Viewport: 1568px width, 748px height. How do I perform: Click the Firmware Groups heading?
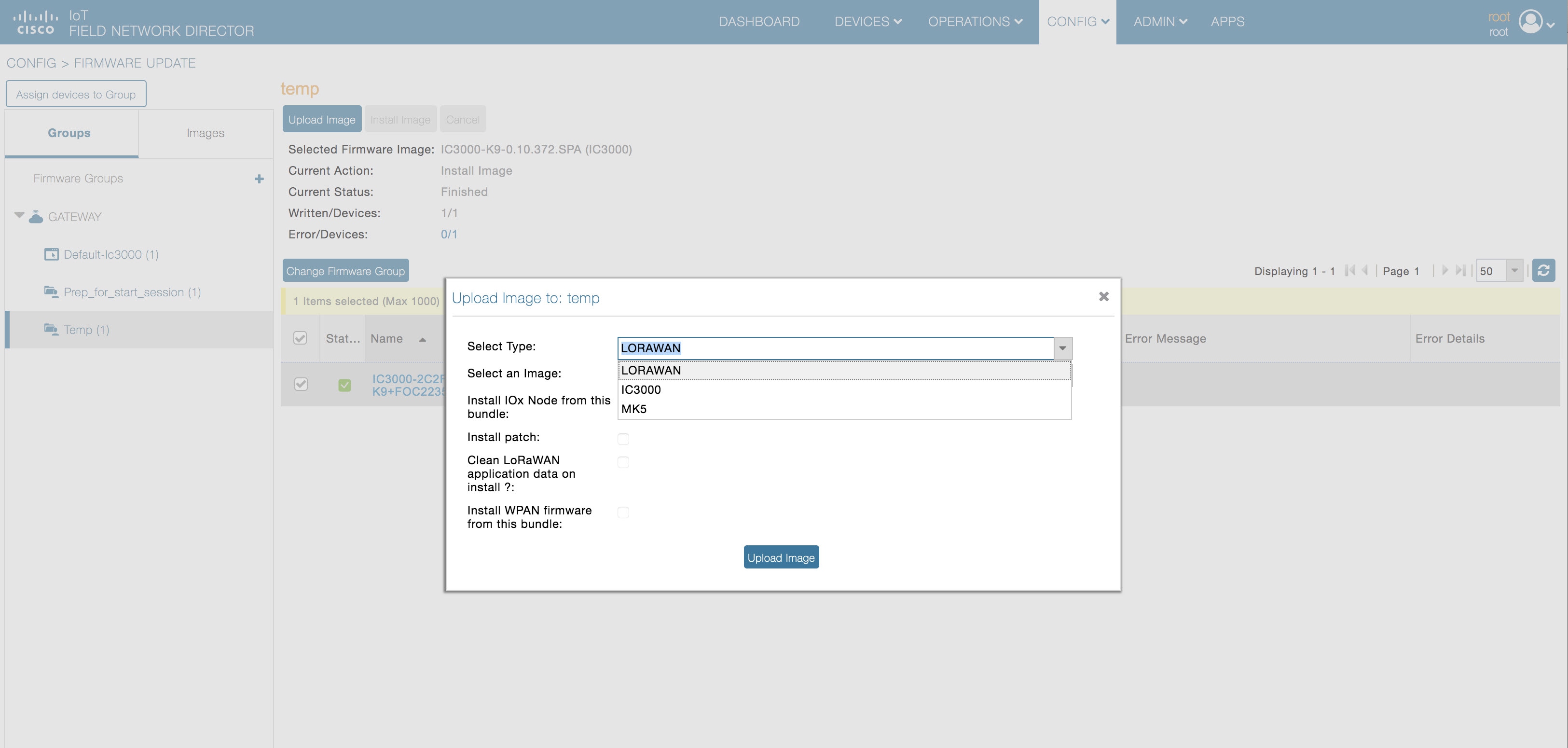coord(78,179)
